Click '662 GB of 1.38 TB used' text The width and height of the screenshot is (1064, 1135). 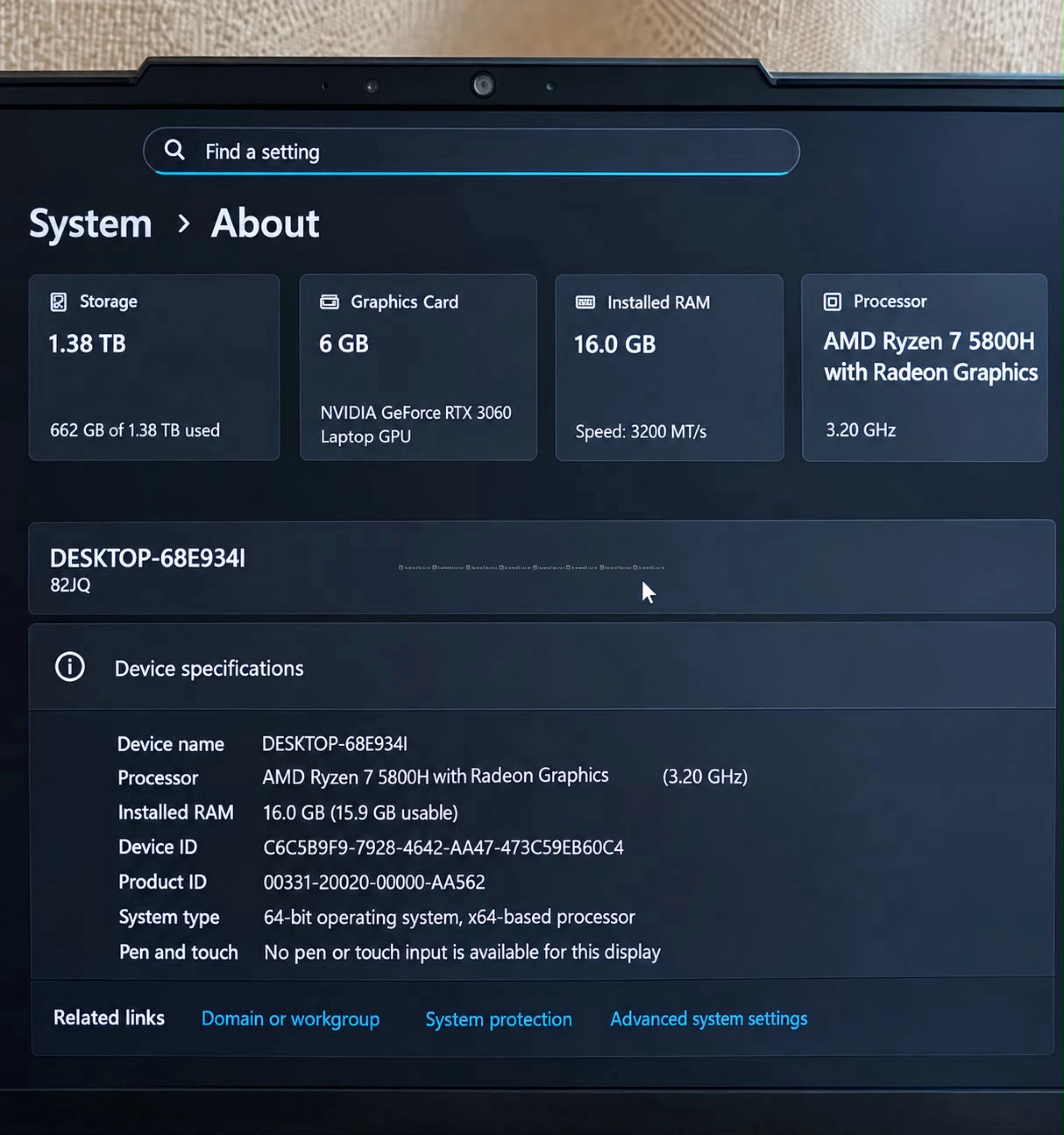[x=135, y=430]
